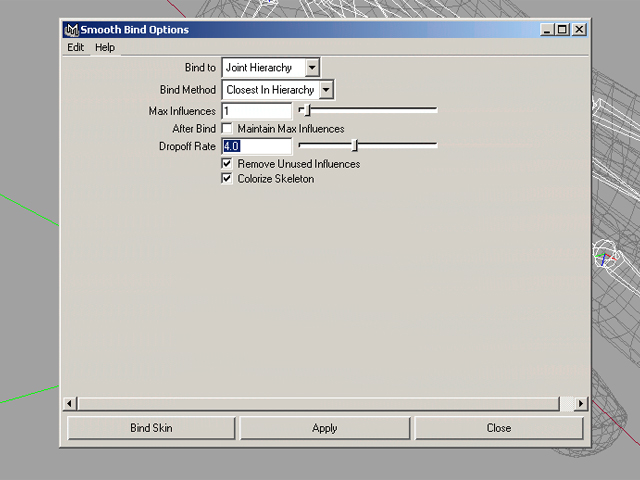Click the Max Influences value field
This screenshot has height=480, width=640.
pyautogui.click(x=257, y=111)
